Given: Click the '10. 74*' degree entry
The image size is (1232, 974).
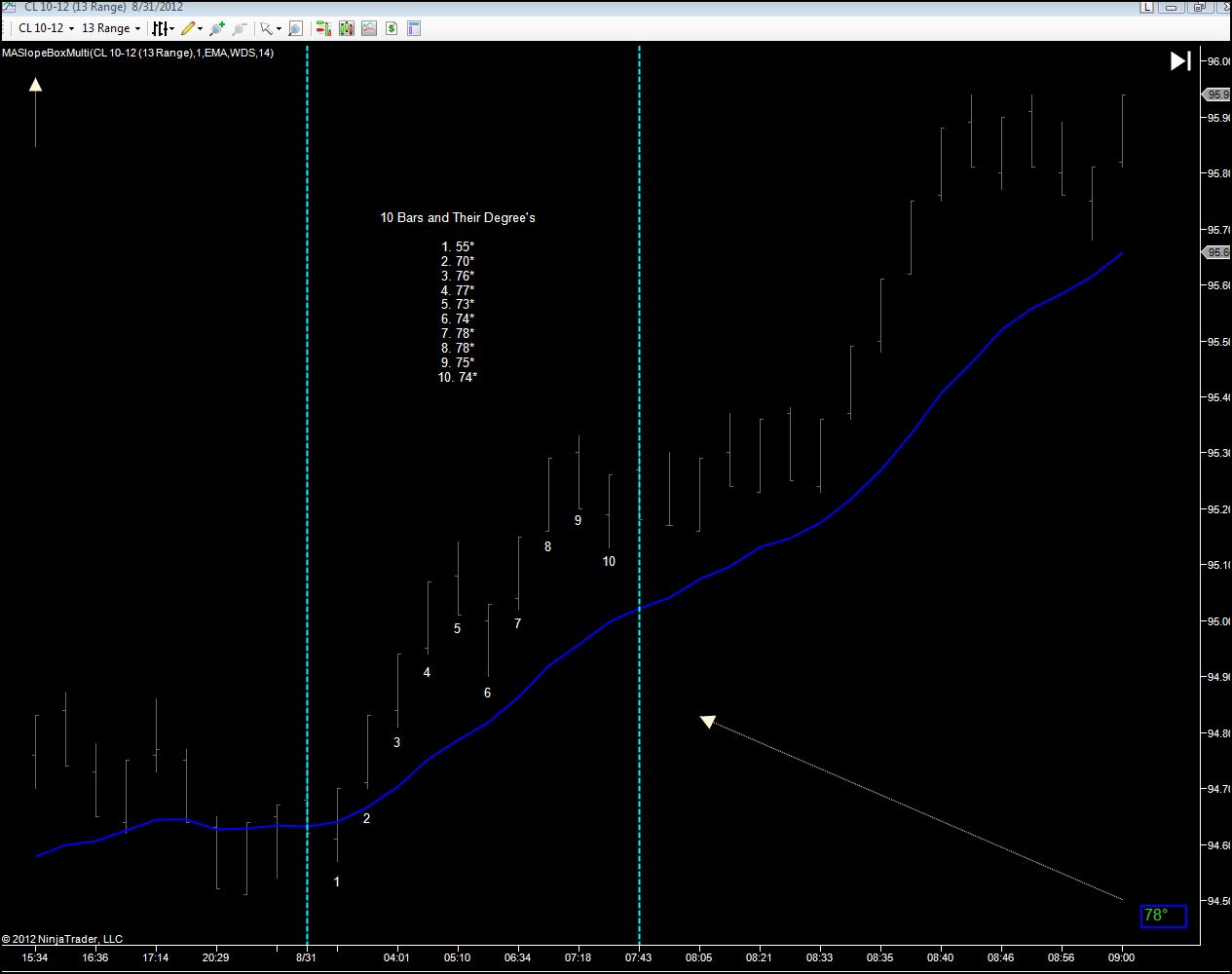Looking at the screenshot, I should (458, 377).
